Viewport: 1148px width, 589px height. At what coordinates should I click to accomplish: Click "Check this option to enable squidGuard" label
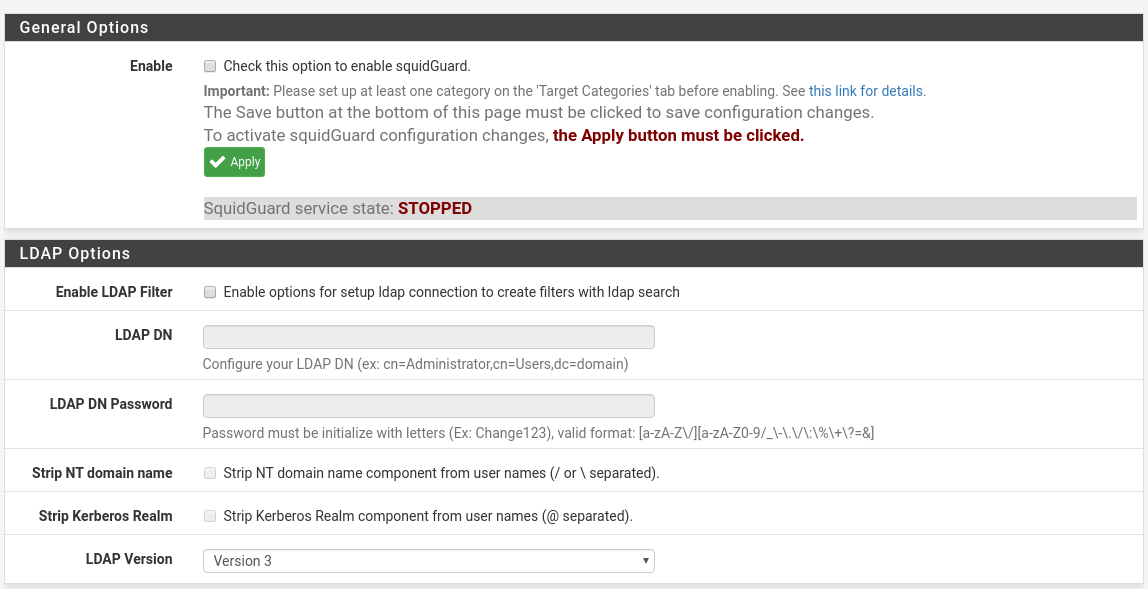click(x=347, y=66)
